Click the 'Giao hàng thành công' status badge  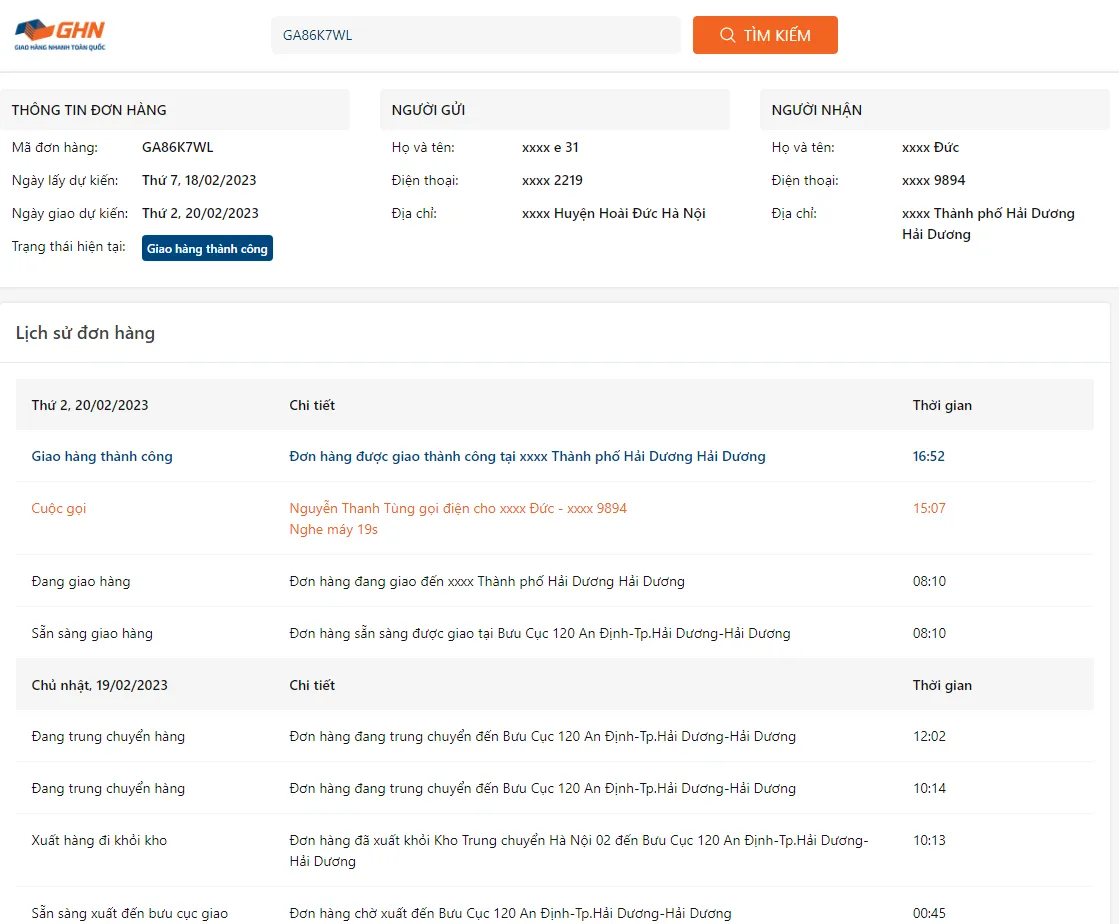pyautogui.click(x=207, y=249)
